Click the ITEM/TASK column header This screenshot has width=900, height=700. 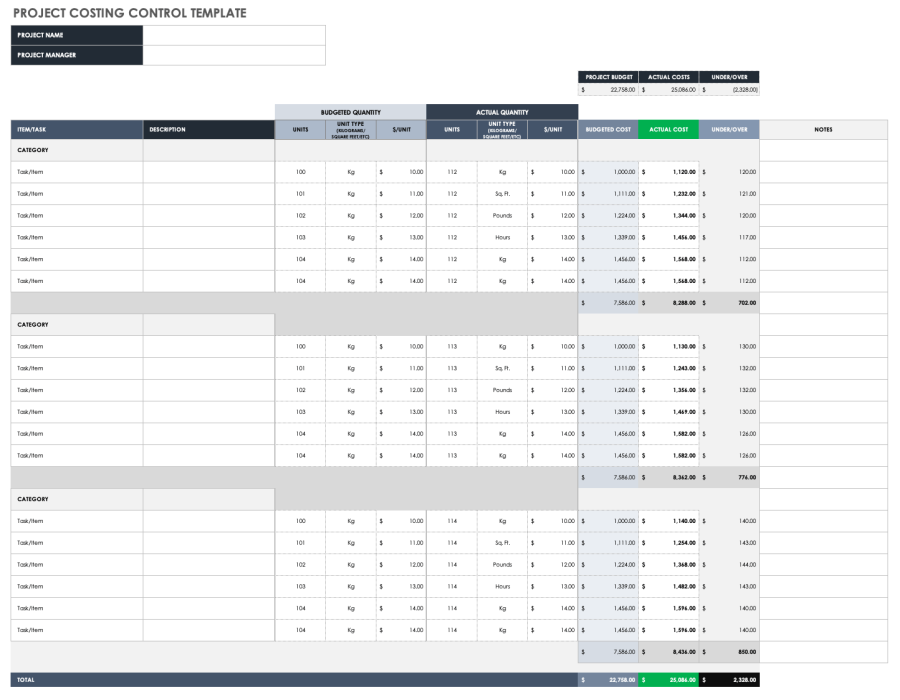click(x=77, y=129)
